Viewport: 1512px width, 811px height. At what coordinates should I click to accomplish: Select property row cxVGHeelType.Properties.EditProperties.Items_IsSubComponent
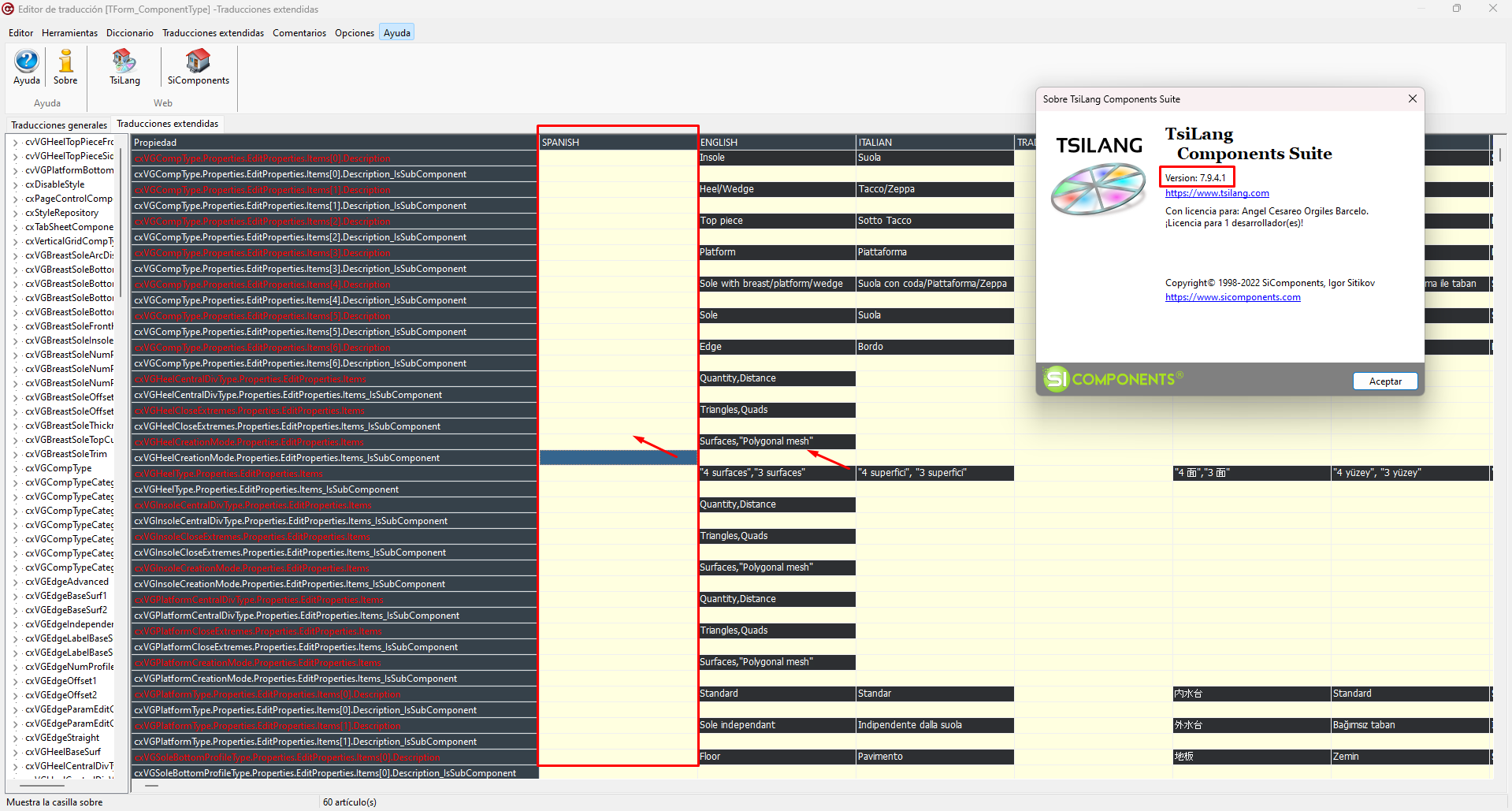point(334,489)
